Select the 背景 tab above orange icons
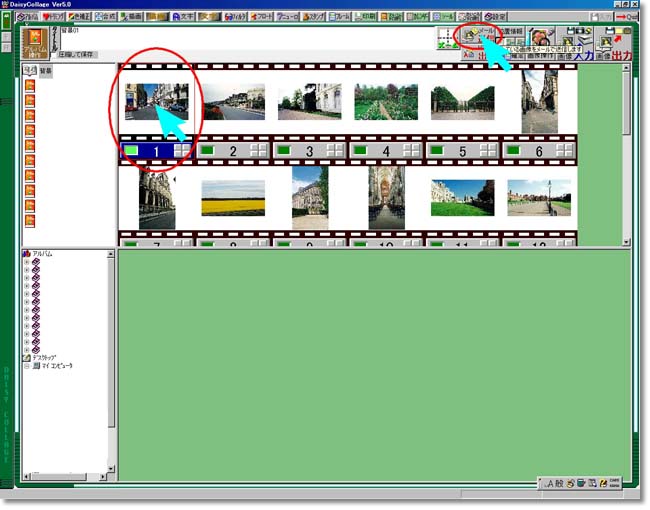Screen dimensions: 650x510 pyautogui.click(x=46, y=71)
